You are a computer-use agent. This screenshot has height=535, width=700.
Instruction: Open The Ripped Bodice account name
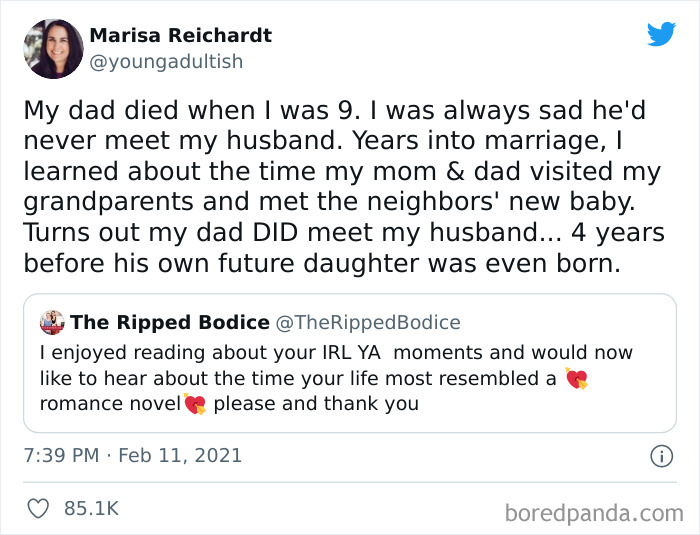[x=170, y=322]
